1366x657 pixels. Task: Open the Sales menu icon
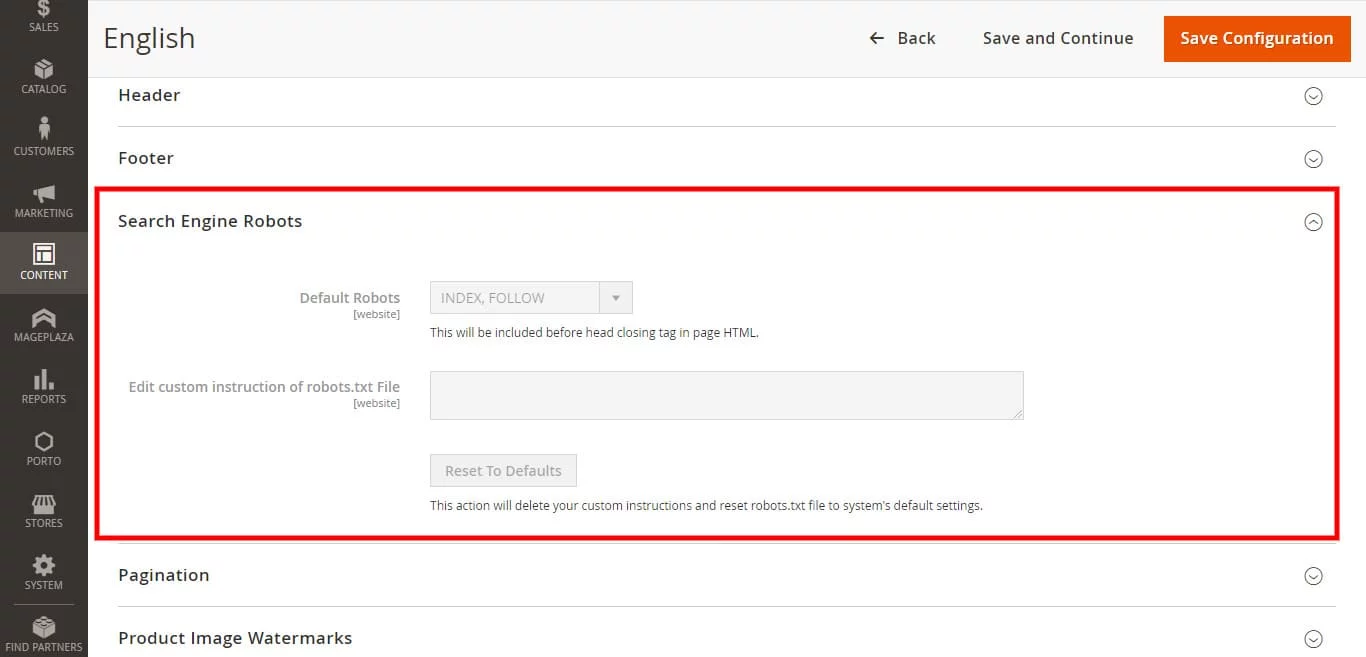[43, 12]
